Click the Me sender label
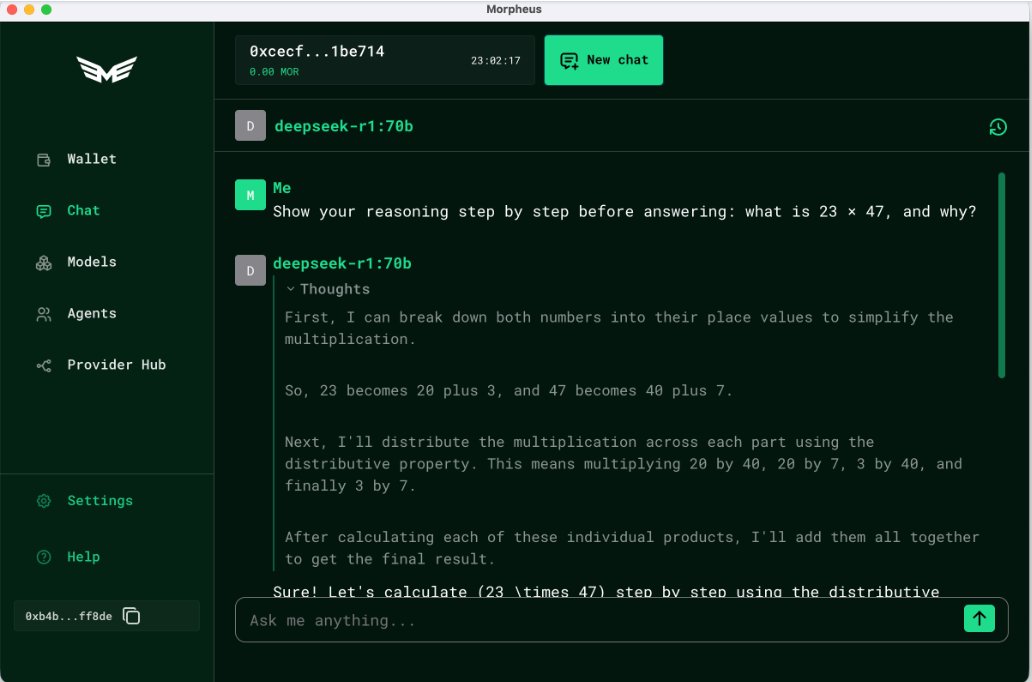Viewport: 1032px width, 682px height. [x=282, y=188]
